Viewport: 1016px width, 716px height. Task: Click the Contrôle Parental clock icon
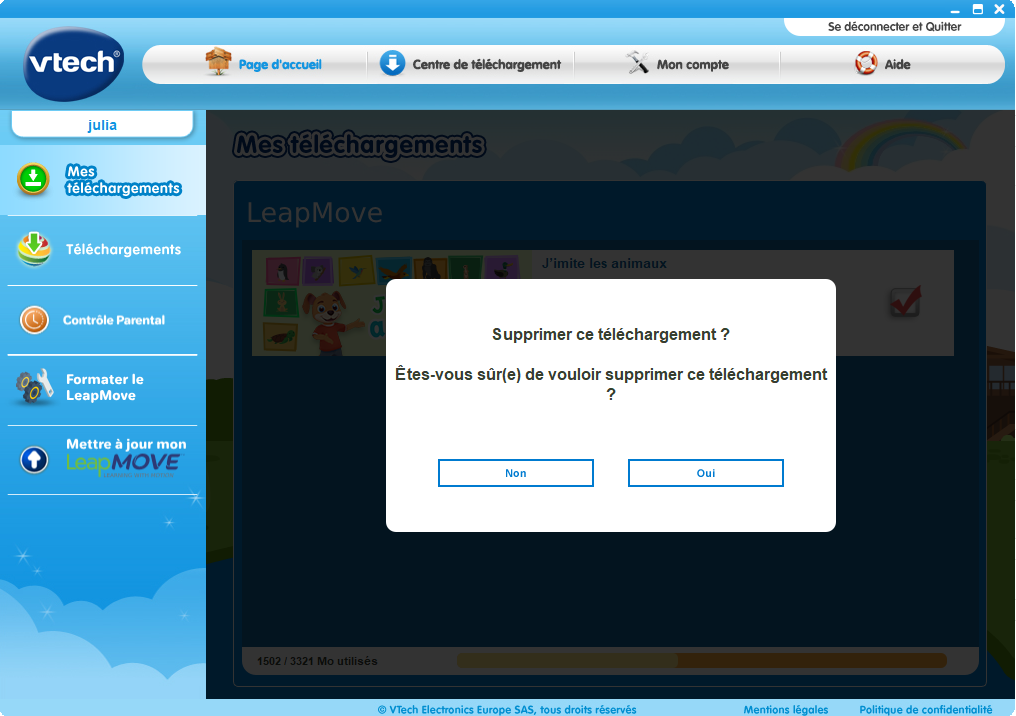click(x=34, y=320)
